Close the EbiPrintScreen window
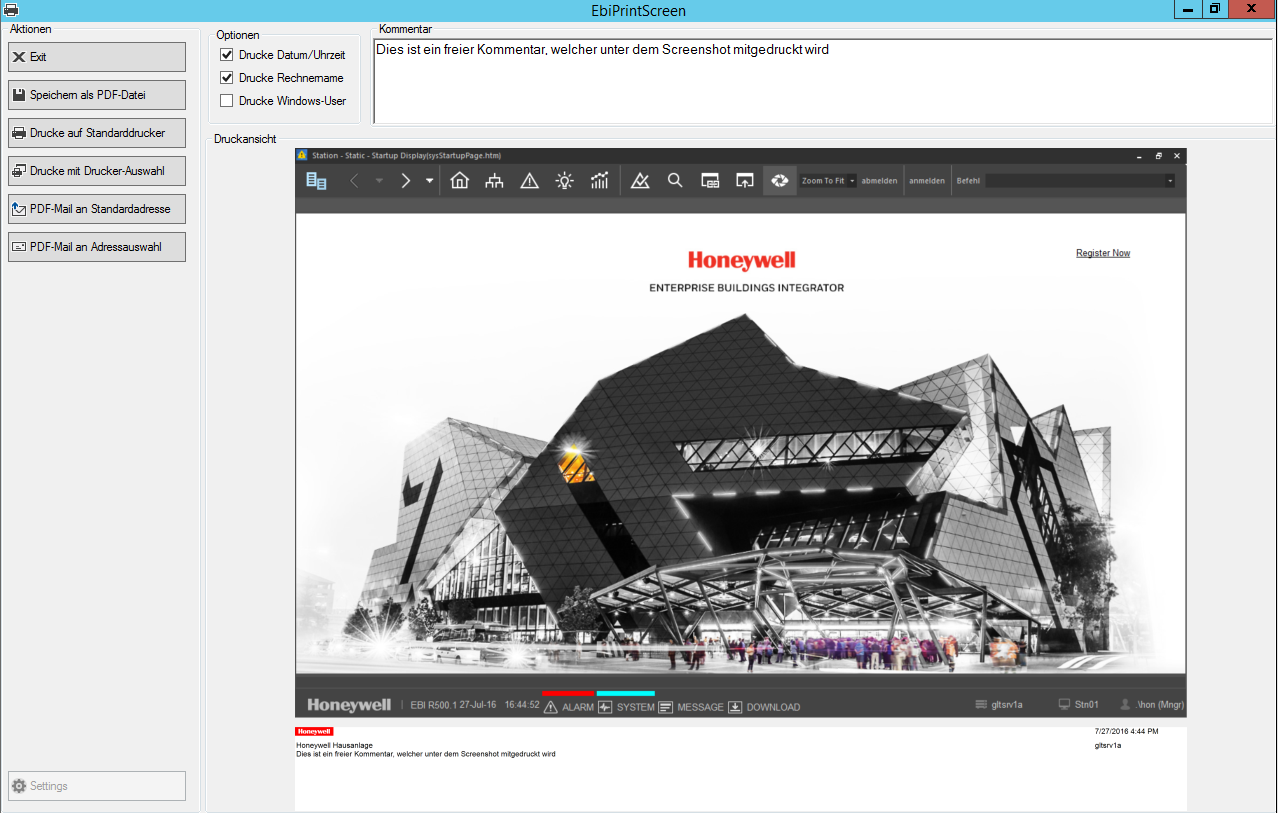 [x=1252, y=9]
